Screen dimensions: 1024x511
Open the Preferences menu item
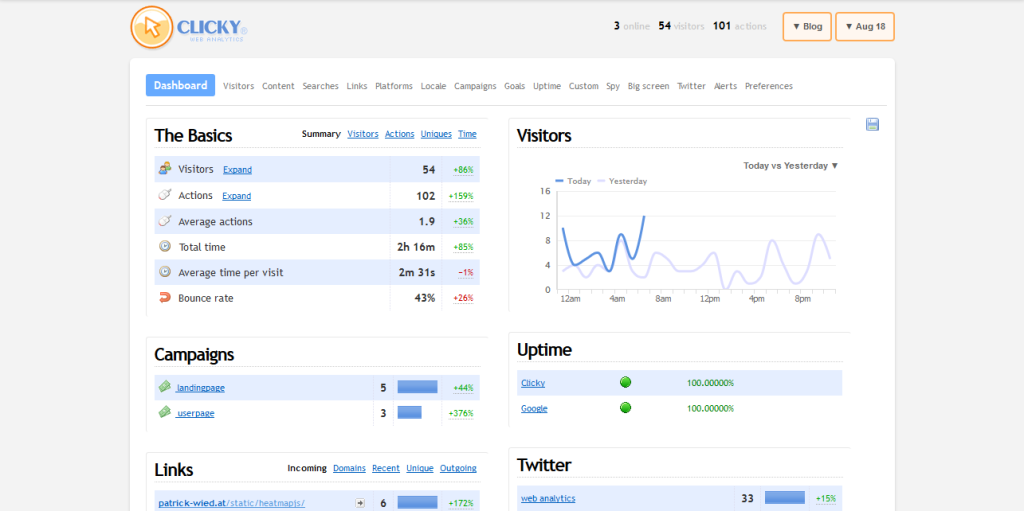pyautogui.click(x=769, y=86)
